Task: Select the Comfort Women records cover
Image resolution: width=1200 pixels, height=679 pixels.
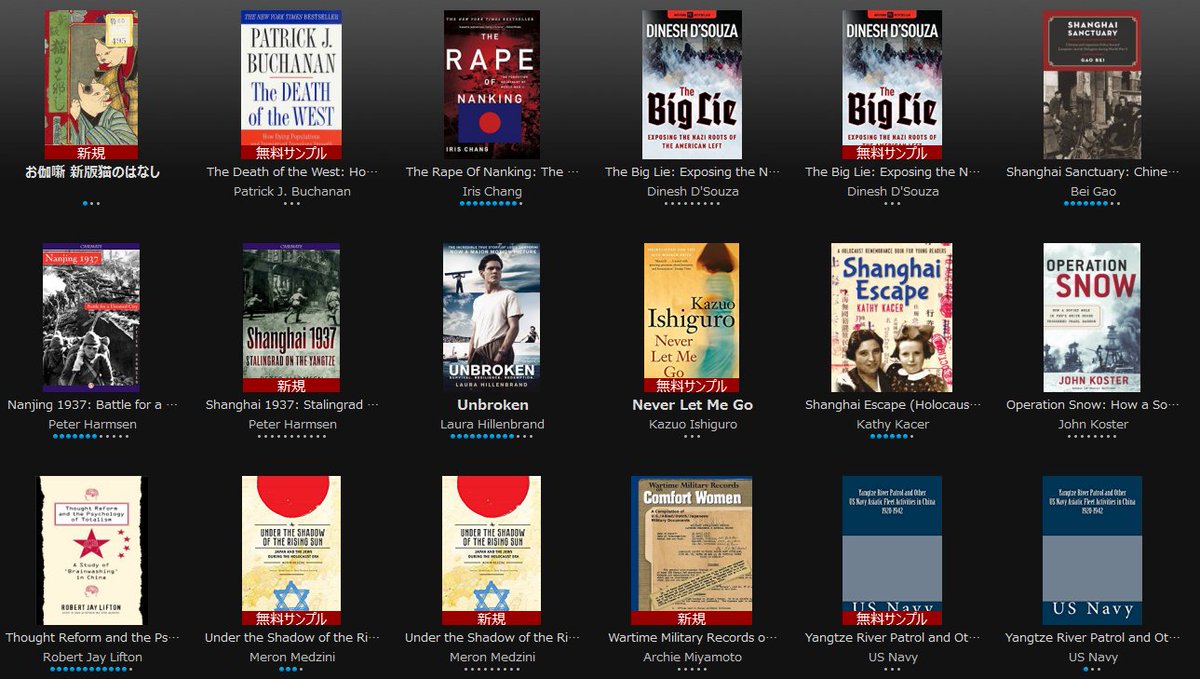Action: click(692, 550)
